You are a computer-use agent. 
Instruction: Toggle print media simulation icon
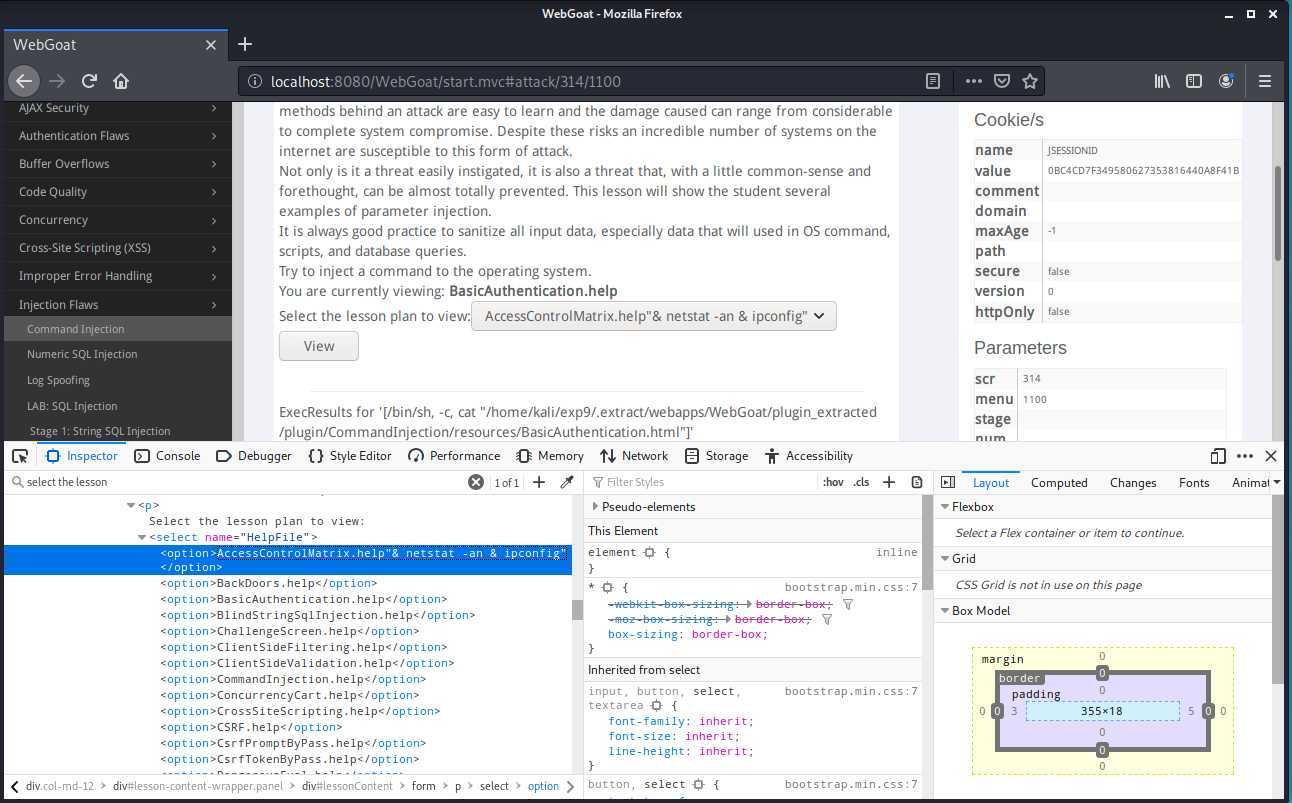coord(917,482)
